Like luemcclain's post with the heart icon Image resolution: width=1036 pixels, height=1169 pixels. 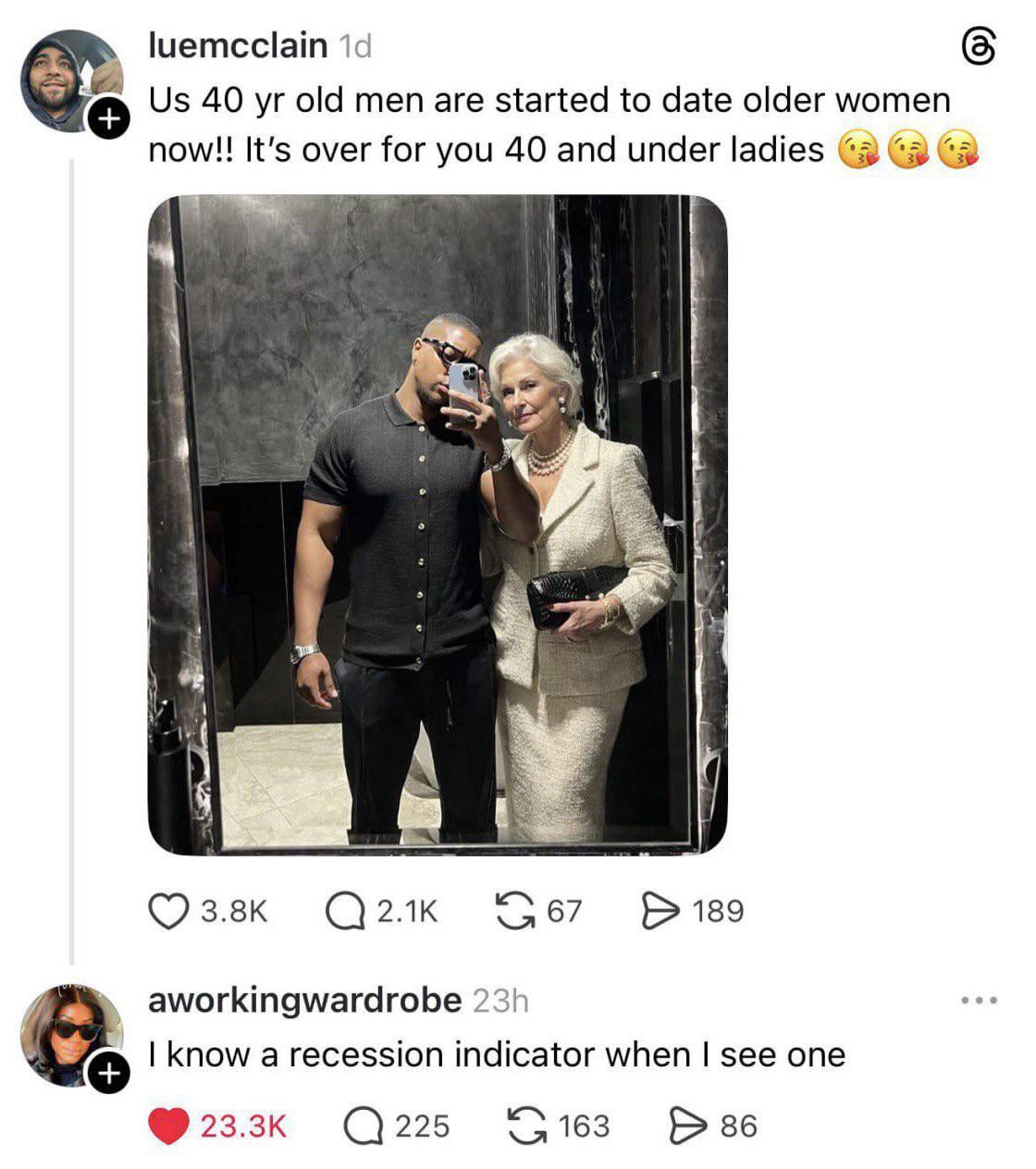coord(167,911)
